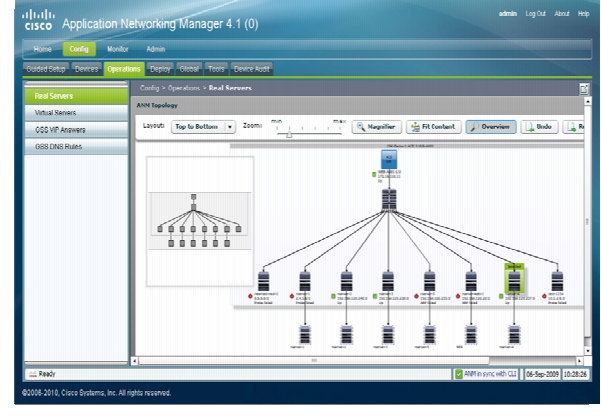This screenshot has width=601, height=419.
Task: Open the Device Audit subtab
Action: click(x=251, y=69)
